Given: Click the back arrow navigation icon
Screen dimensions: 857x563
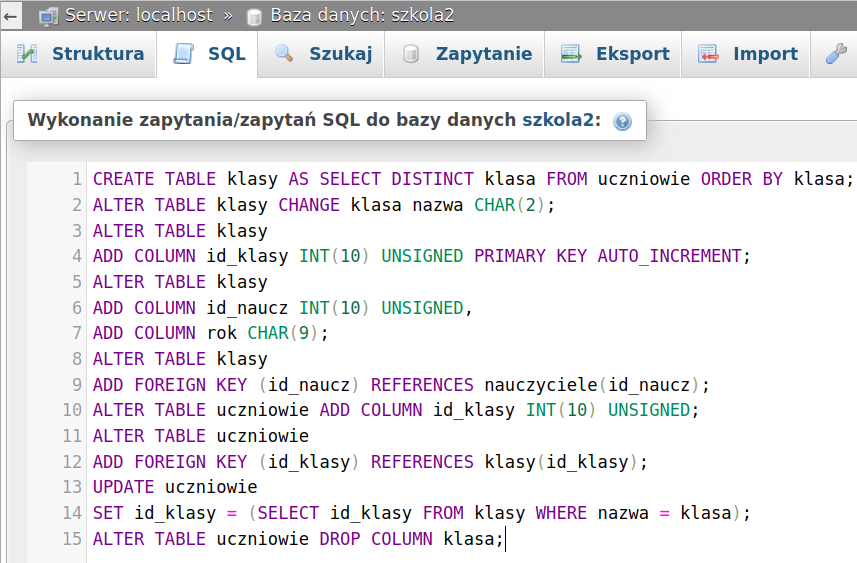Looking at the screenshot, I should click(10, 16).
